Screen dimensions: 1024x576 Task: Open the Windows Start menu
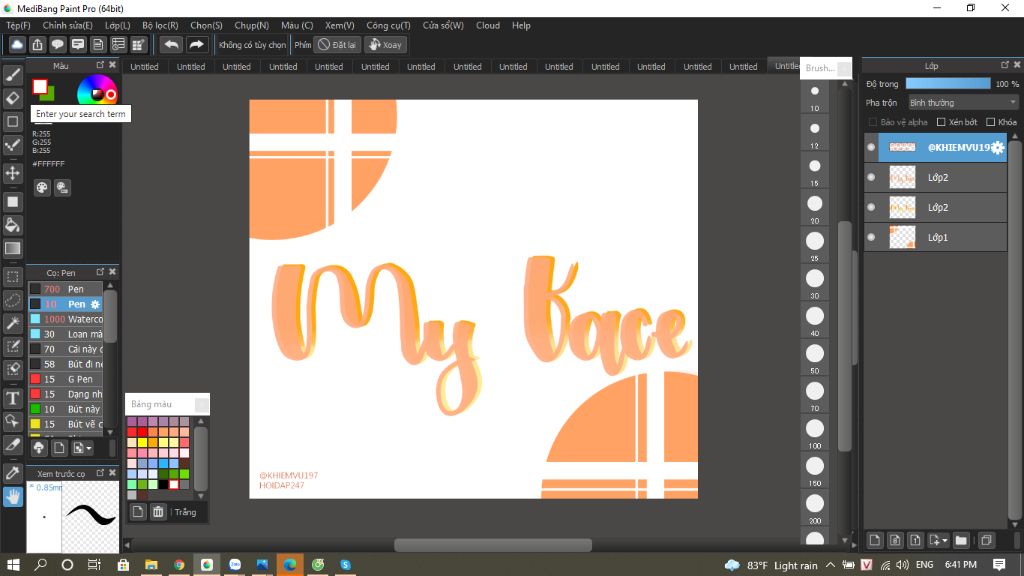tap(13, 565)
